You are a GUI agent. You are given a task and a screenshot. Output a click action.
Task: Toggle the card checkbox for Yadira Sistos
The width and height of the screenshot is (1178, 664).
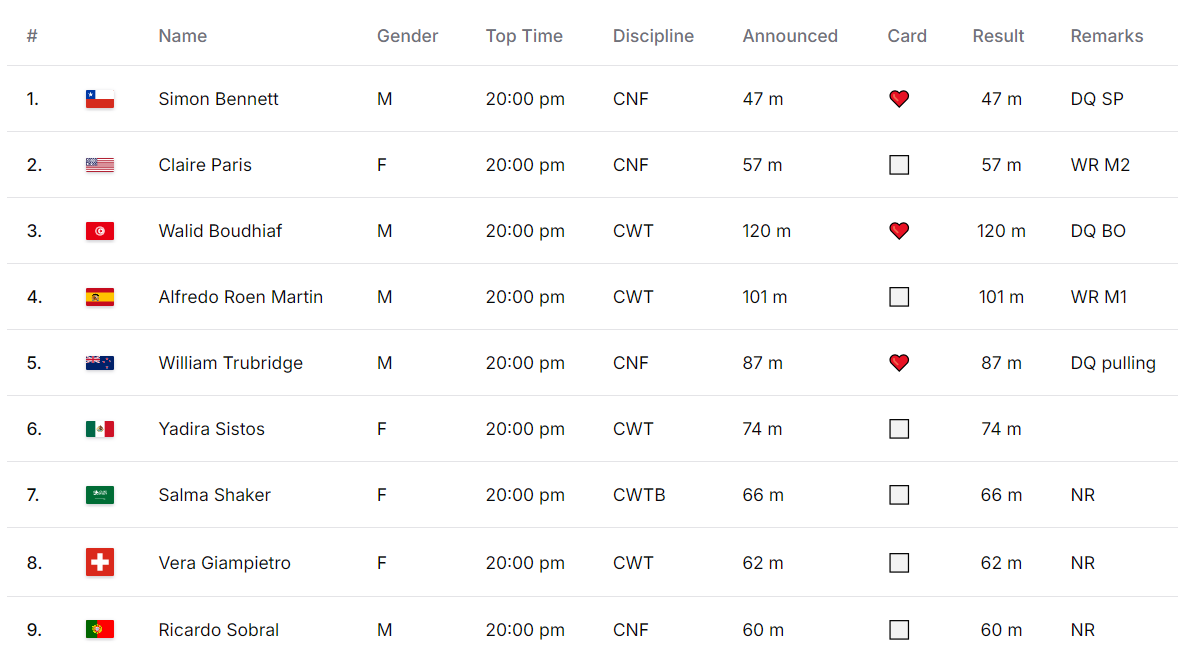click(899, 429)
